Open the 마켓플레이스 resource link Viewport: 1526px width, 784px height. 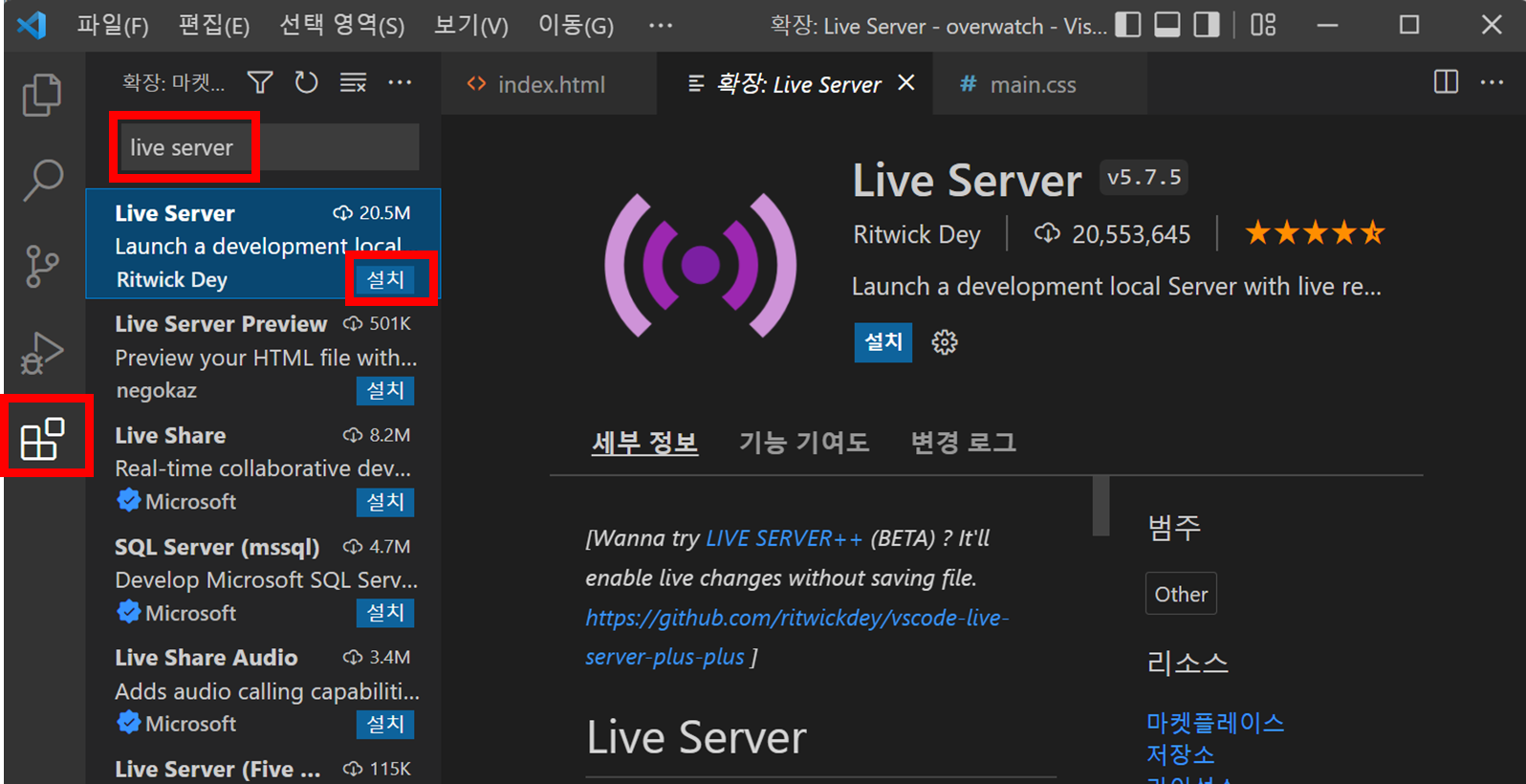tap(1214, 723)
